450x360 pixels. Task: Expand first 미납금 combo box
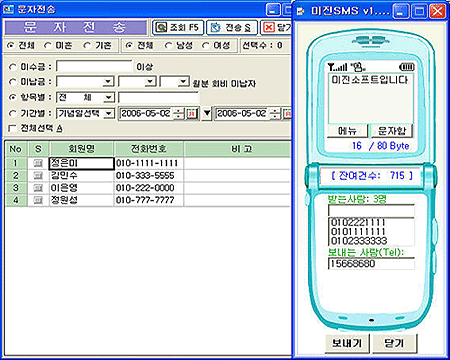[108, 82]
